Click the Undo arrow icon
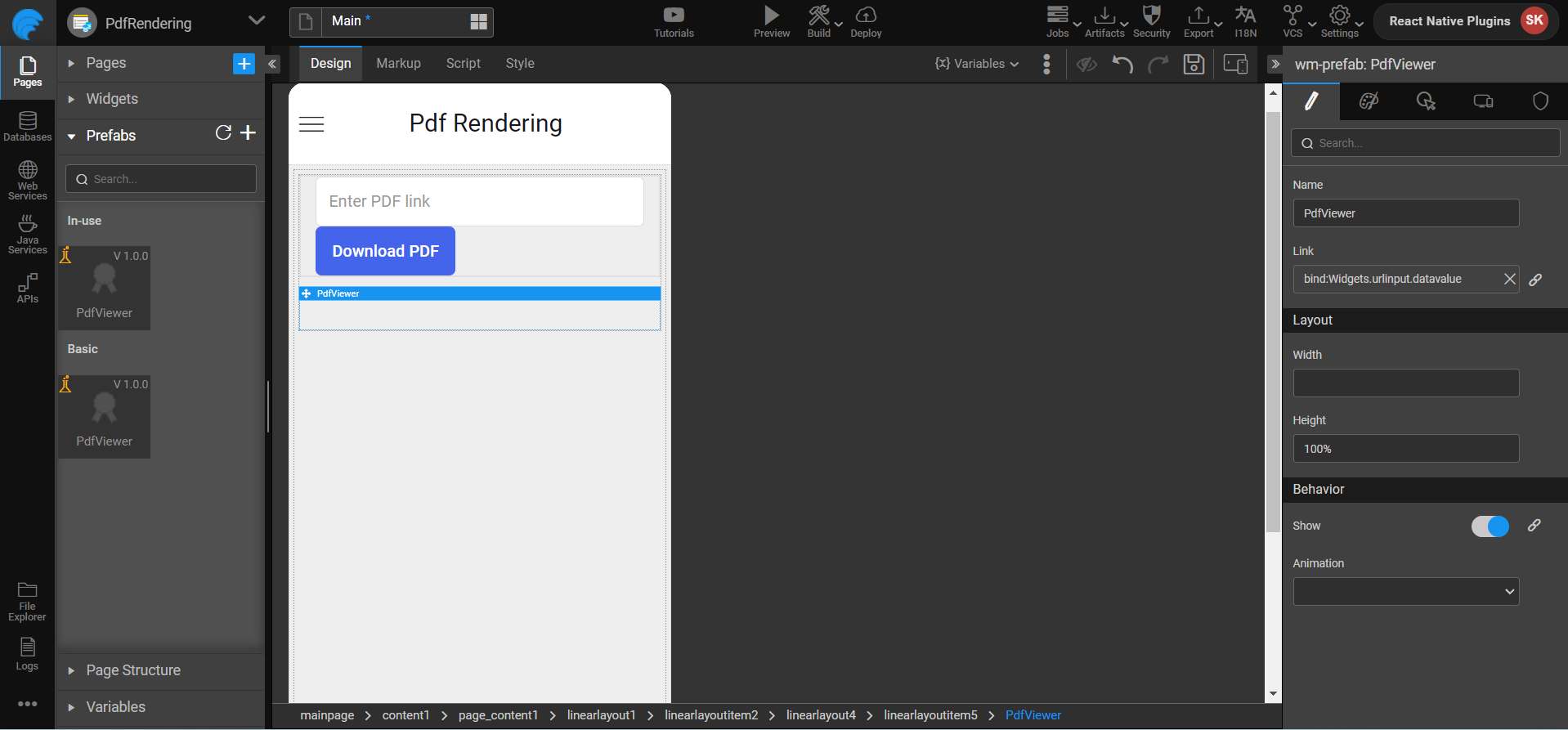The height and width of the screenshot is (730, 1568). click(x=1122, y=65)
